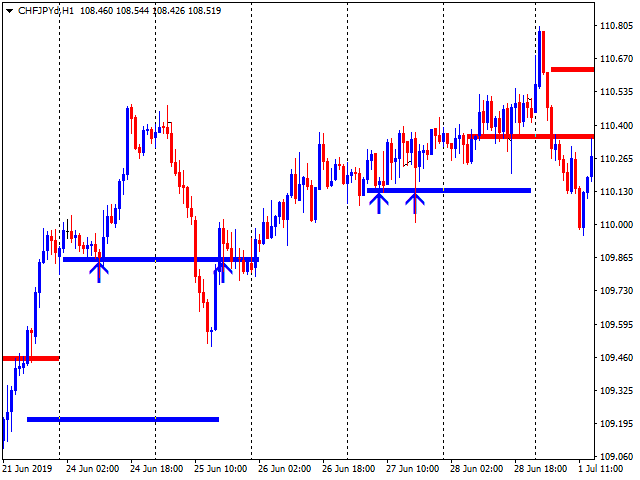Click the 109.195 price axis label
The width and height of the screenshot is (640, 480).
616,424
